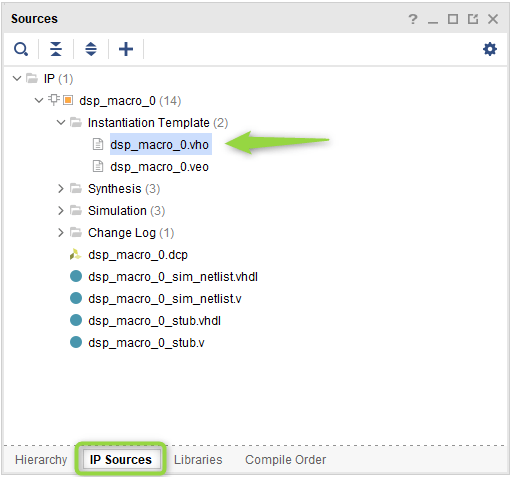The width and height of the screenshot is (514, 477).
Task: Click the Collapse All toolbar icon
Action: click(x=56, y=49)
